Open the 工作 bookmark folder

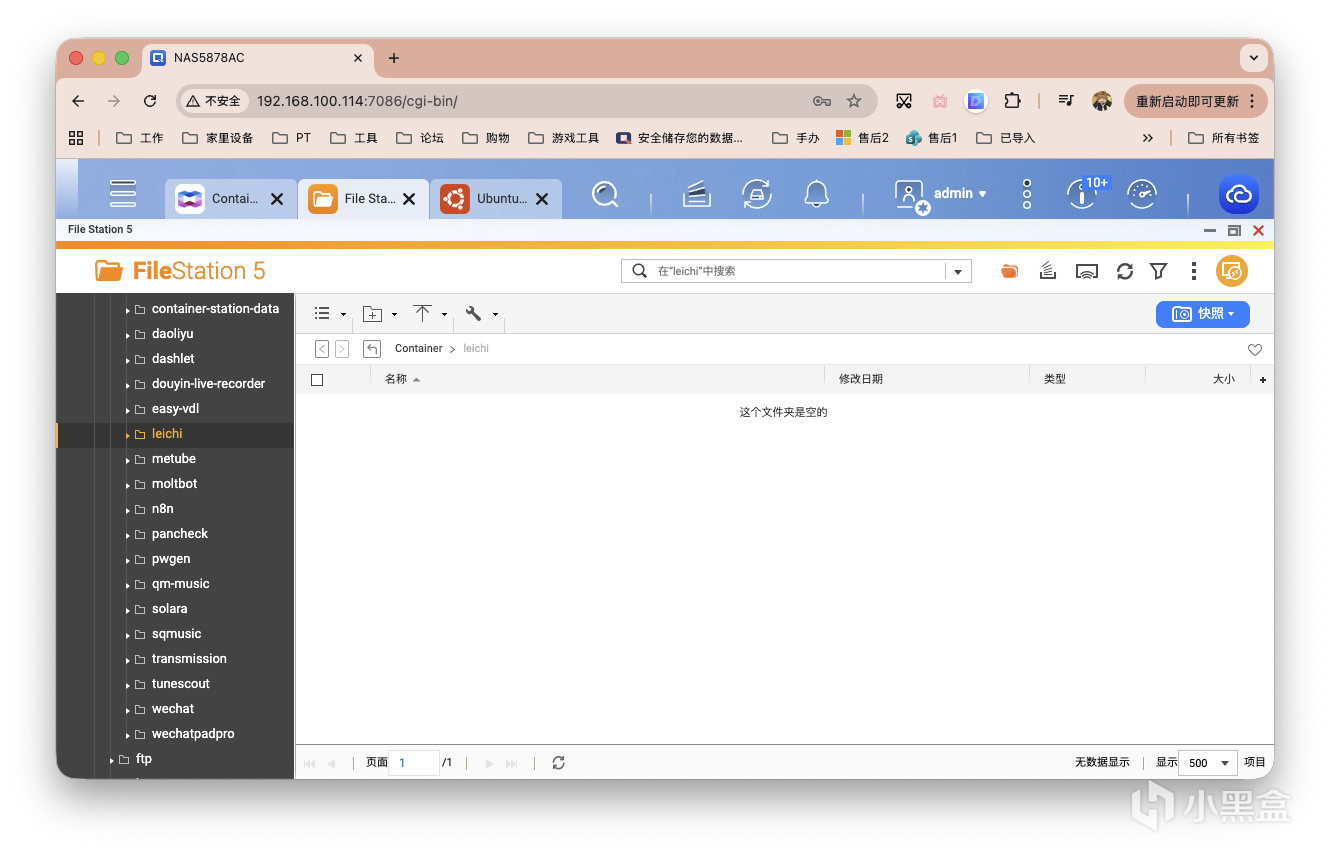140,138
